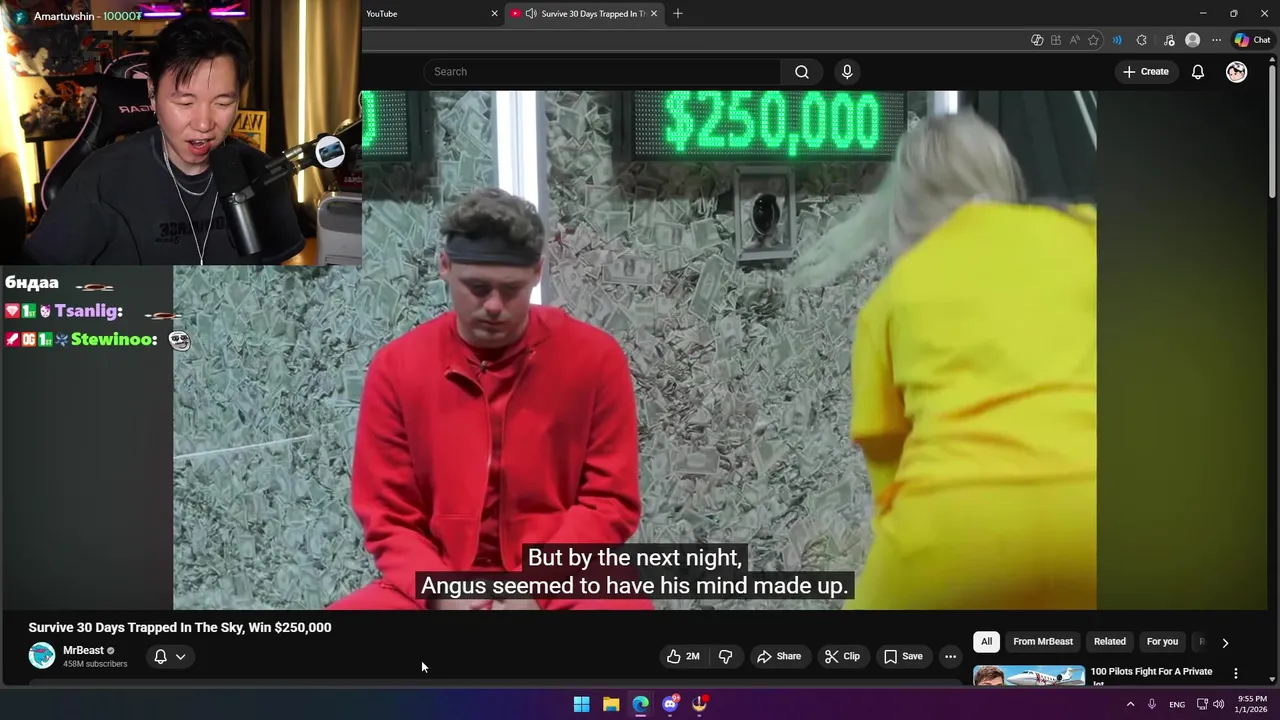Toggle the subscription notification bell for MrBeast
1280x720 pixels.
pos(160,656)
